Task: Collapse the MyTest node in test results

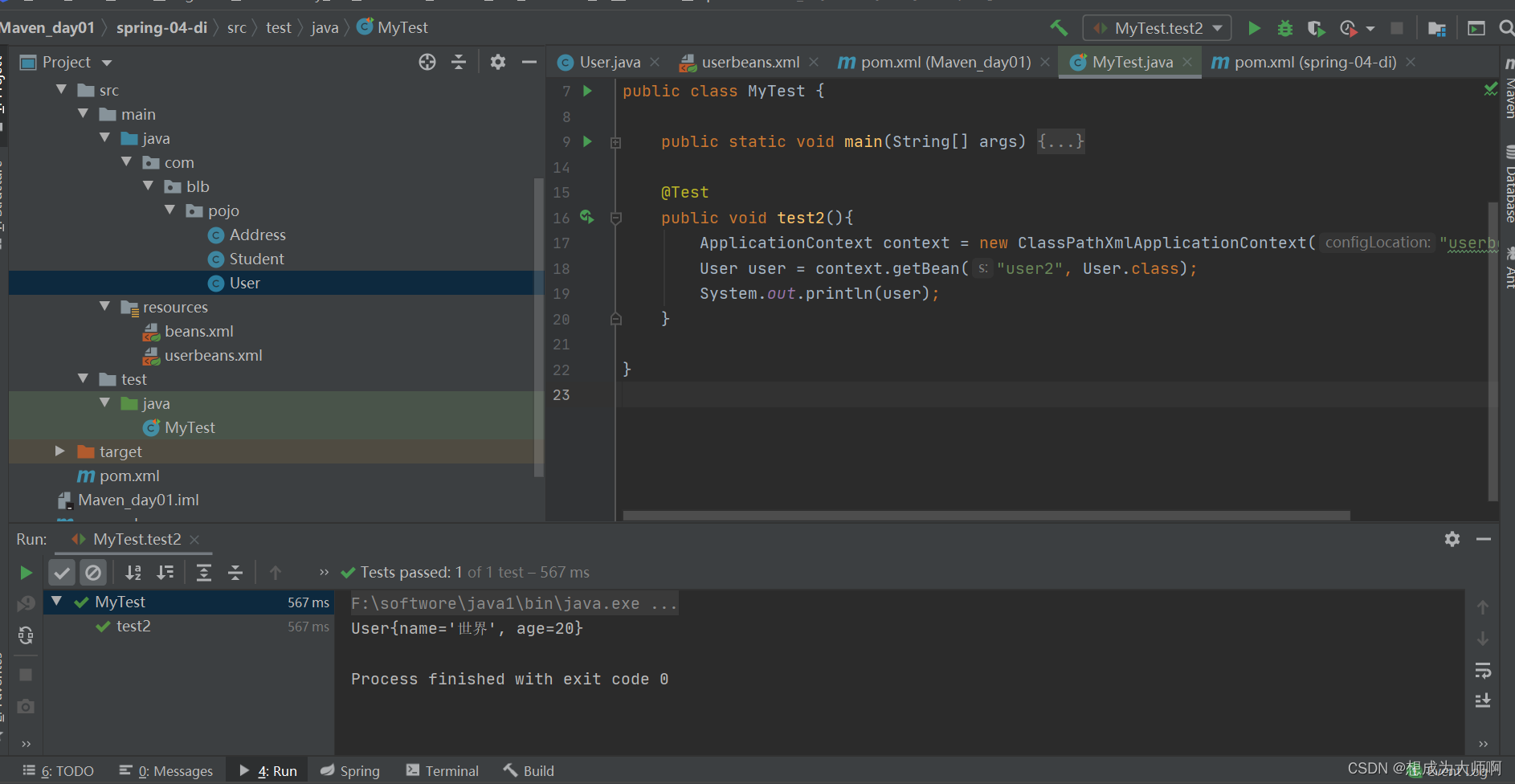Action: (57, 602)
